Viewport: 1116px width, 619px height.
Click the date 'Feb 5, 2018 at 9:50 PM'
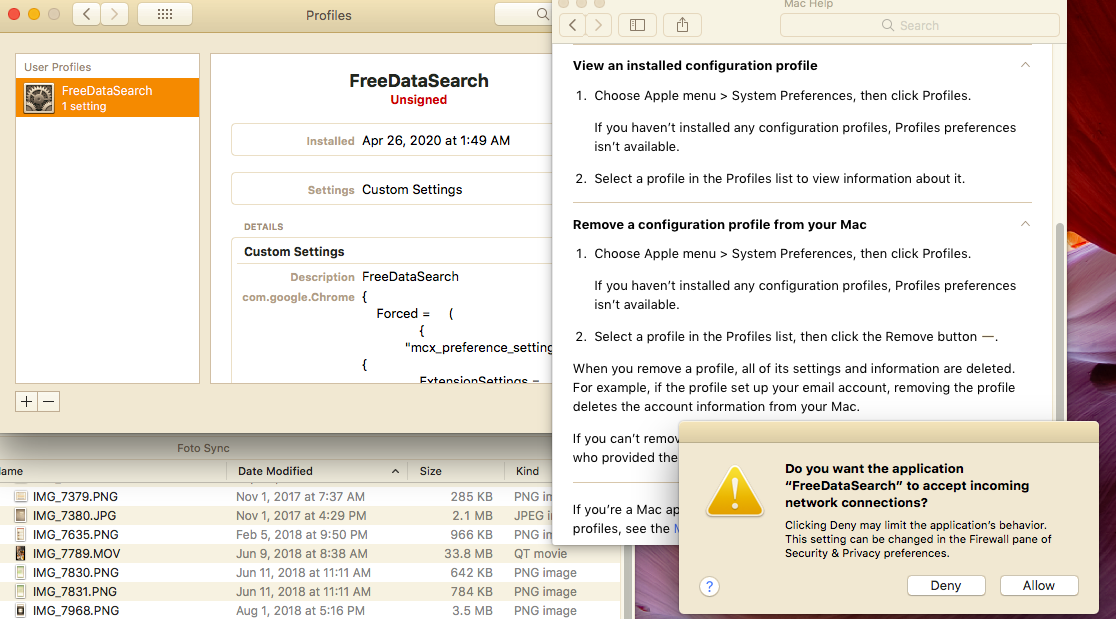(x=302, y=534)
